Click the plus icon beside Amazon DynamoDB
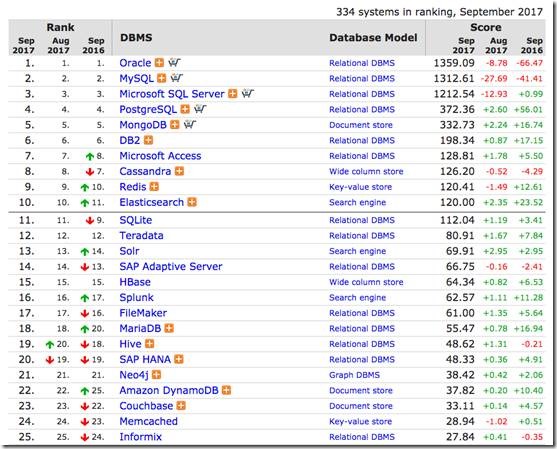Viewport: 557px width, 449px height. 227,390
